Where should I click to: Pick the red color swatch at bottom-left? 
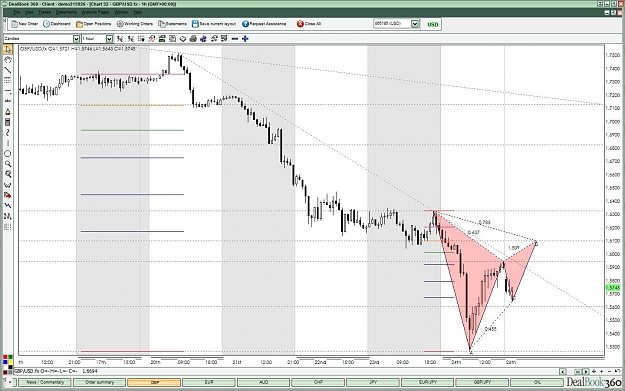5,357
